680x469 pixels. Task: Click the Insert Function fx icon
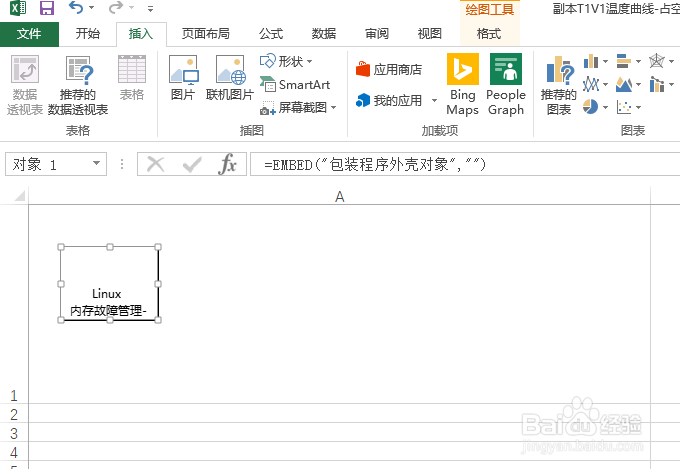point(228,164)
